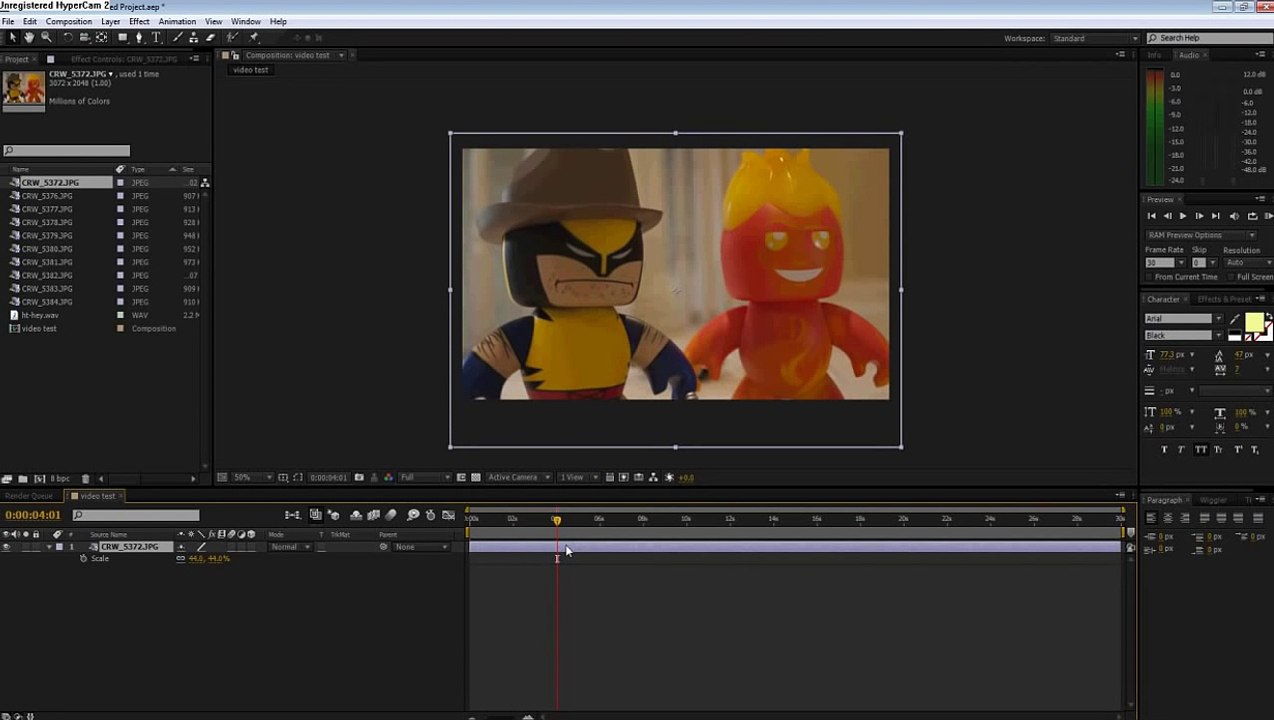The width and height of the screenshot is (1274, 720).
Task: Step to next frame in Preview
Action: click(x=1199, y=216)
